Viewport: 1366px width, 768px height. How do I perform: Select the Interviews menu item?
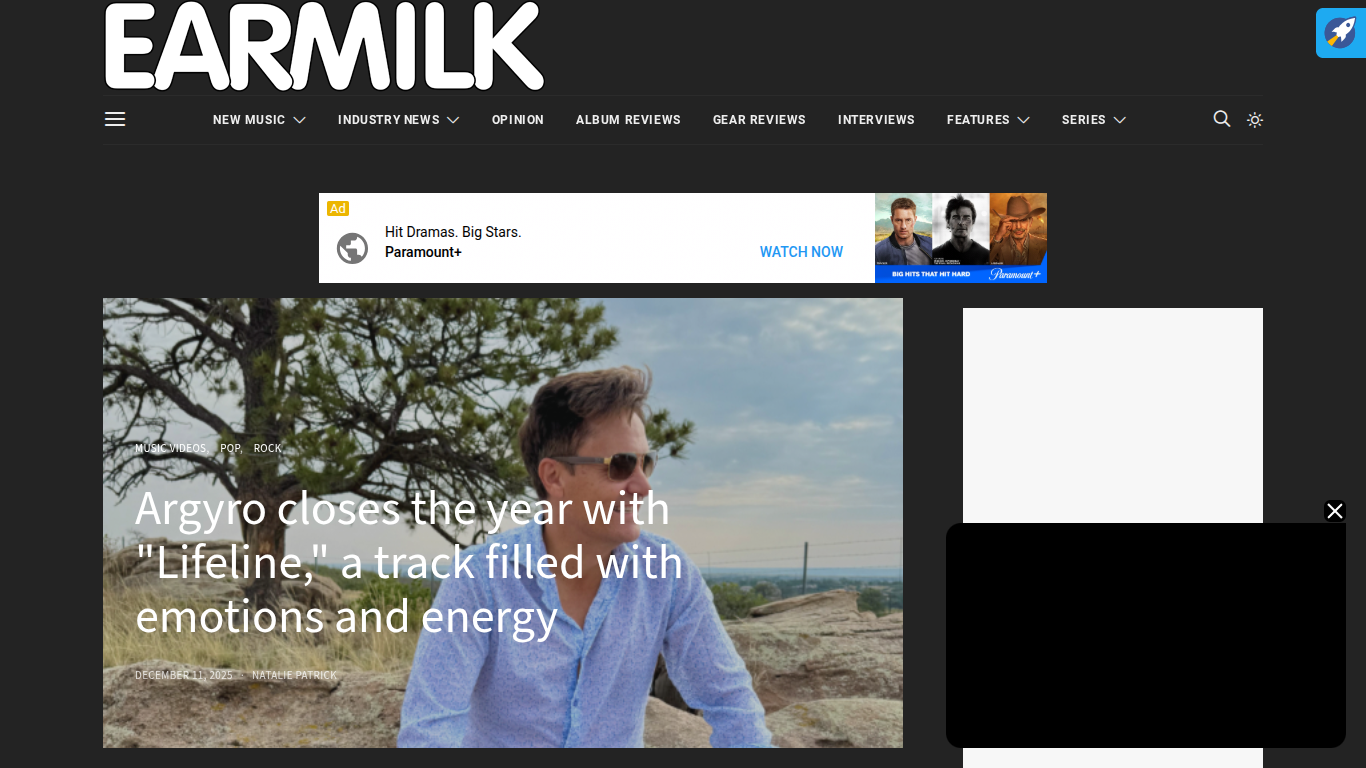pyautogui.click(x=876, y=120)
